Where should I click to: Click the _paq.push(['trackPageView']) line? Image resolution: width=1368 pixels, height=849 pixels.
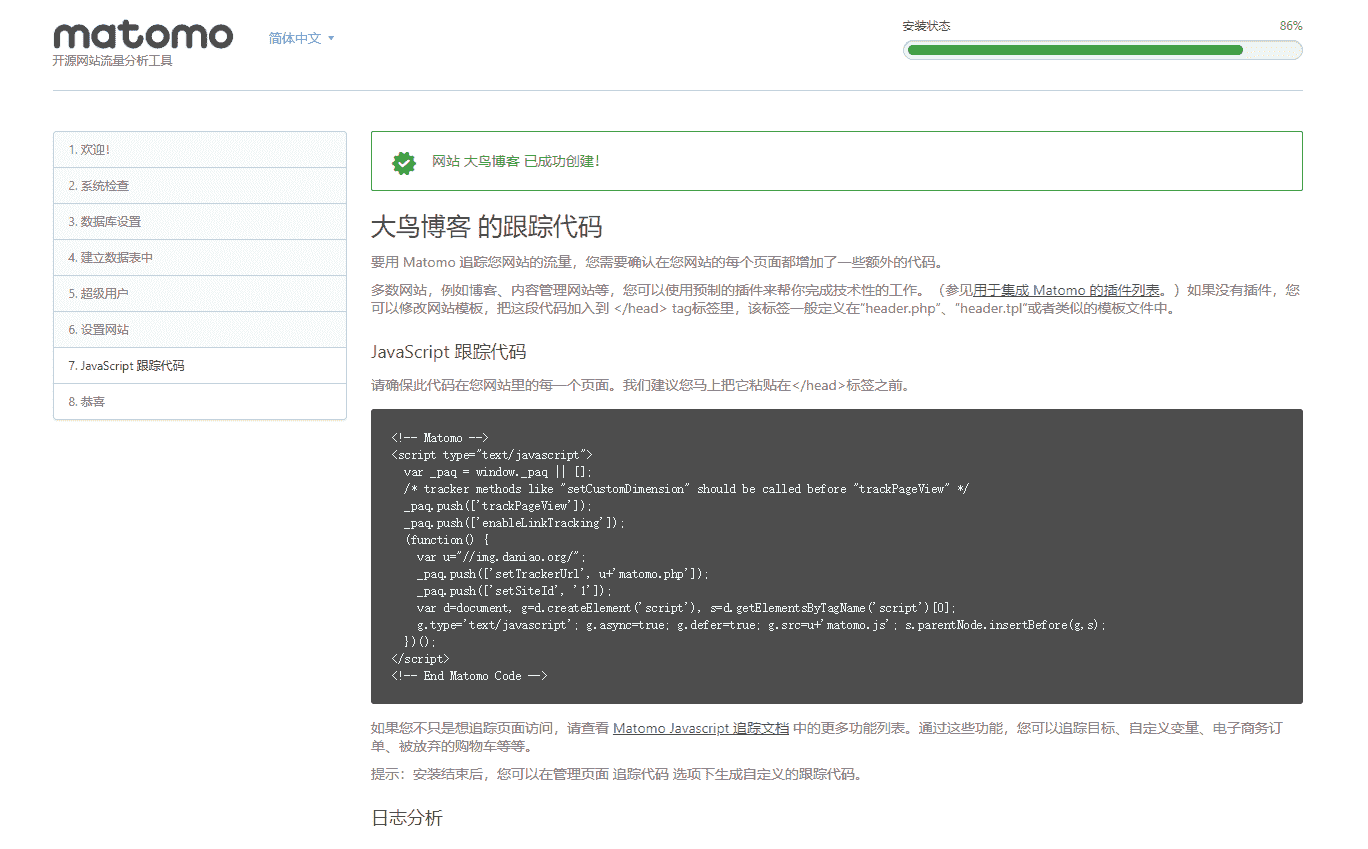click(498, 506)
